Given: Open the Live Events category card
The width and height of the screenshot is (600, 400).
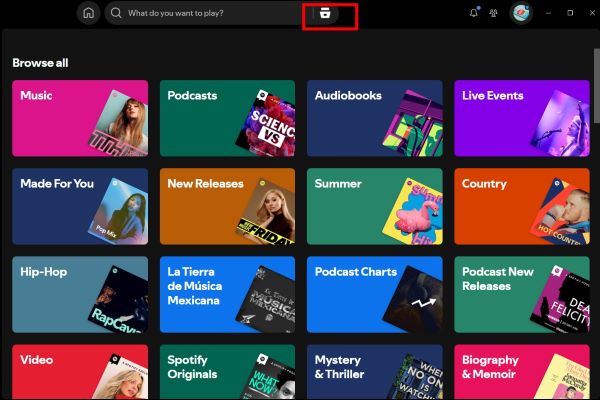Looking at the screenshot, I should click(522, 118).
